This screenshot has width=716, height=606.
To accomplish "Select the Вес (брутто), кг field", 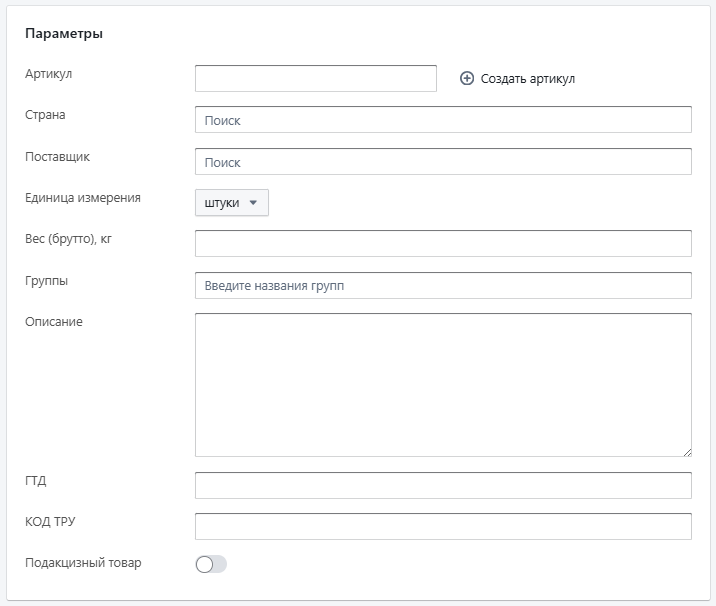I will coord(443,243).
